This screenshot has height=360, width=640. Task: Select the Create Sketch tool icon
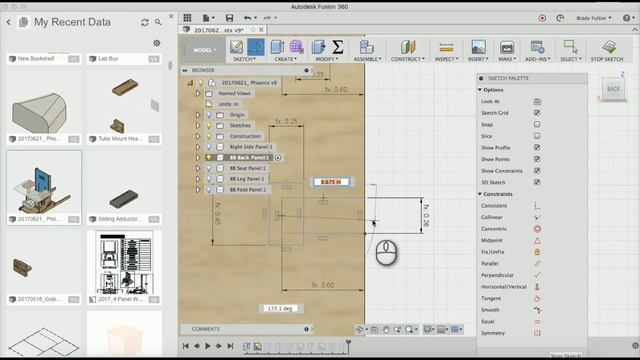click(236, 47)
